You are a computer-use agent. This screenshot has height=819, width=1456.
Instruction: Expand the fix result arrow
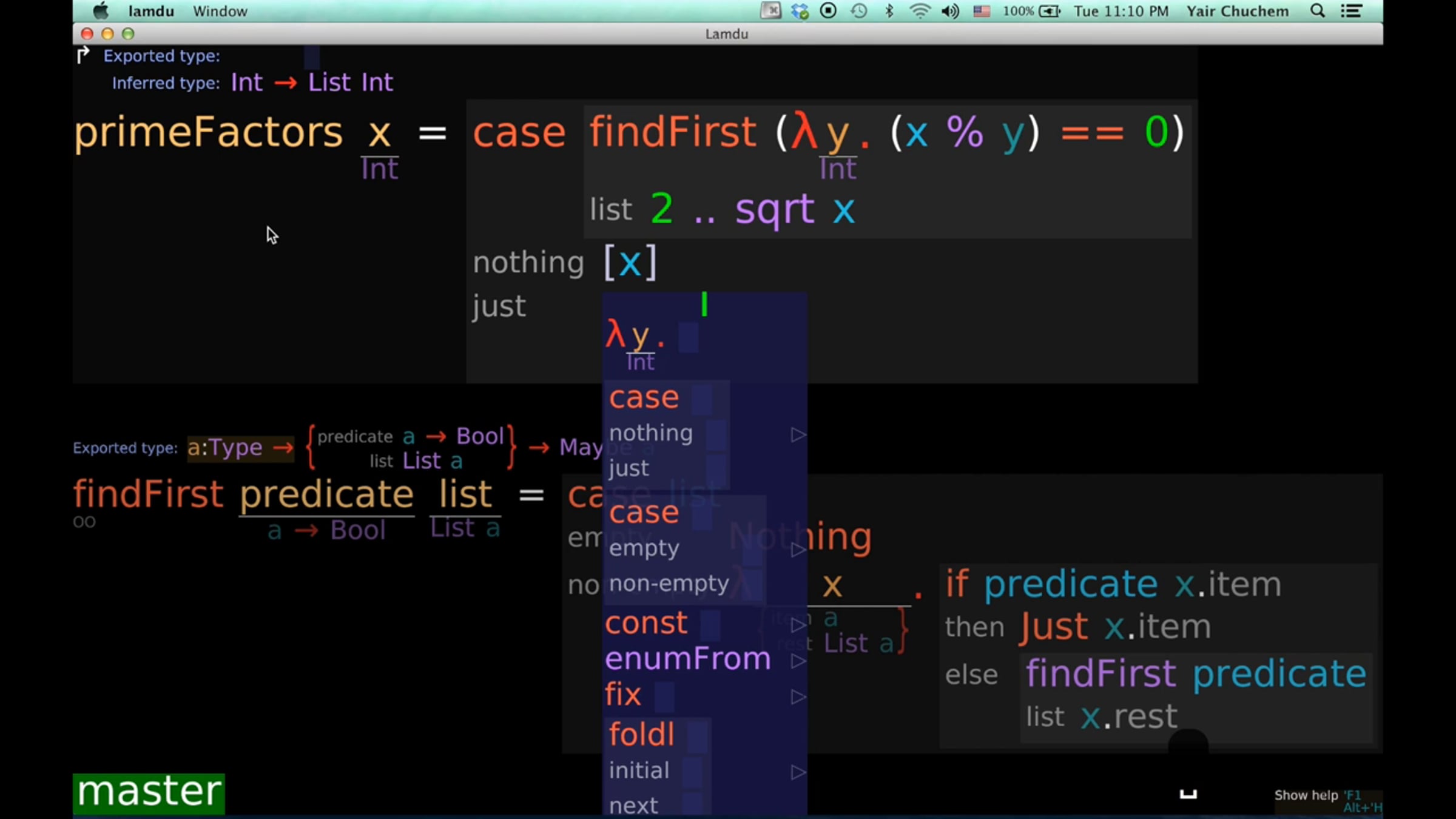pyautogui.click(x=798, y=697)
